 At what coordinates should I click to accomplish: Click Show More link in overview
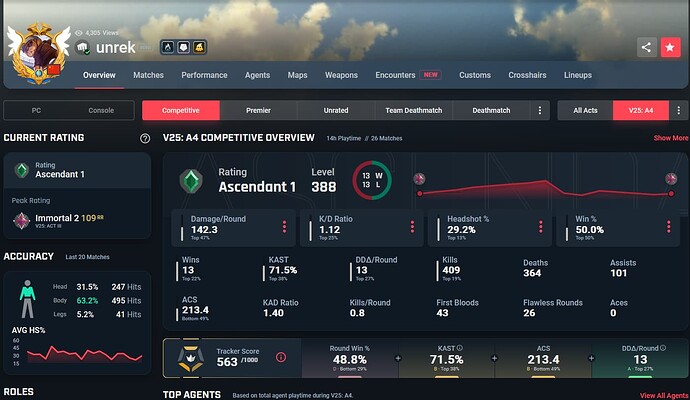pos(671,138)
